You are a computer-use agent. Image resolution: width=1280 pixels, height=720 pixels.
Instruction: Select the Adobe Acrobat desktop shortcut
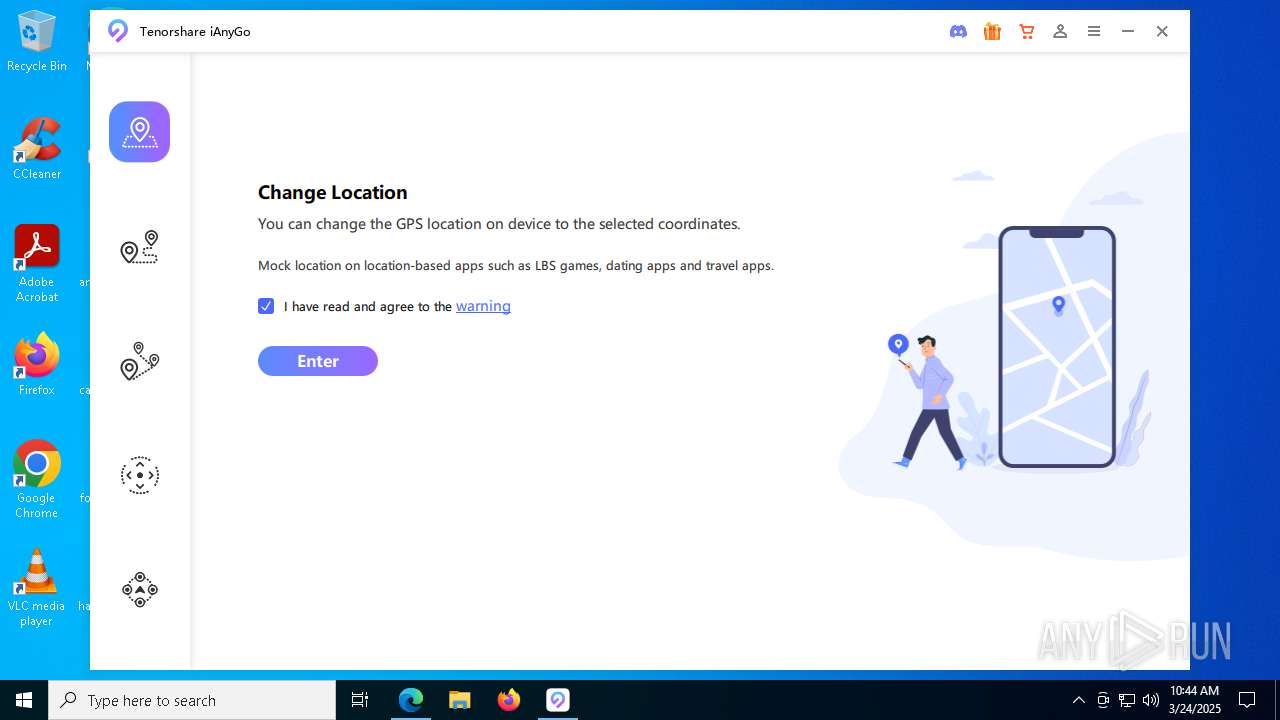pos(37,264)
